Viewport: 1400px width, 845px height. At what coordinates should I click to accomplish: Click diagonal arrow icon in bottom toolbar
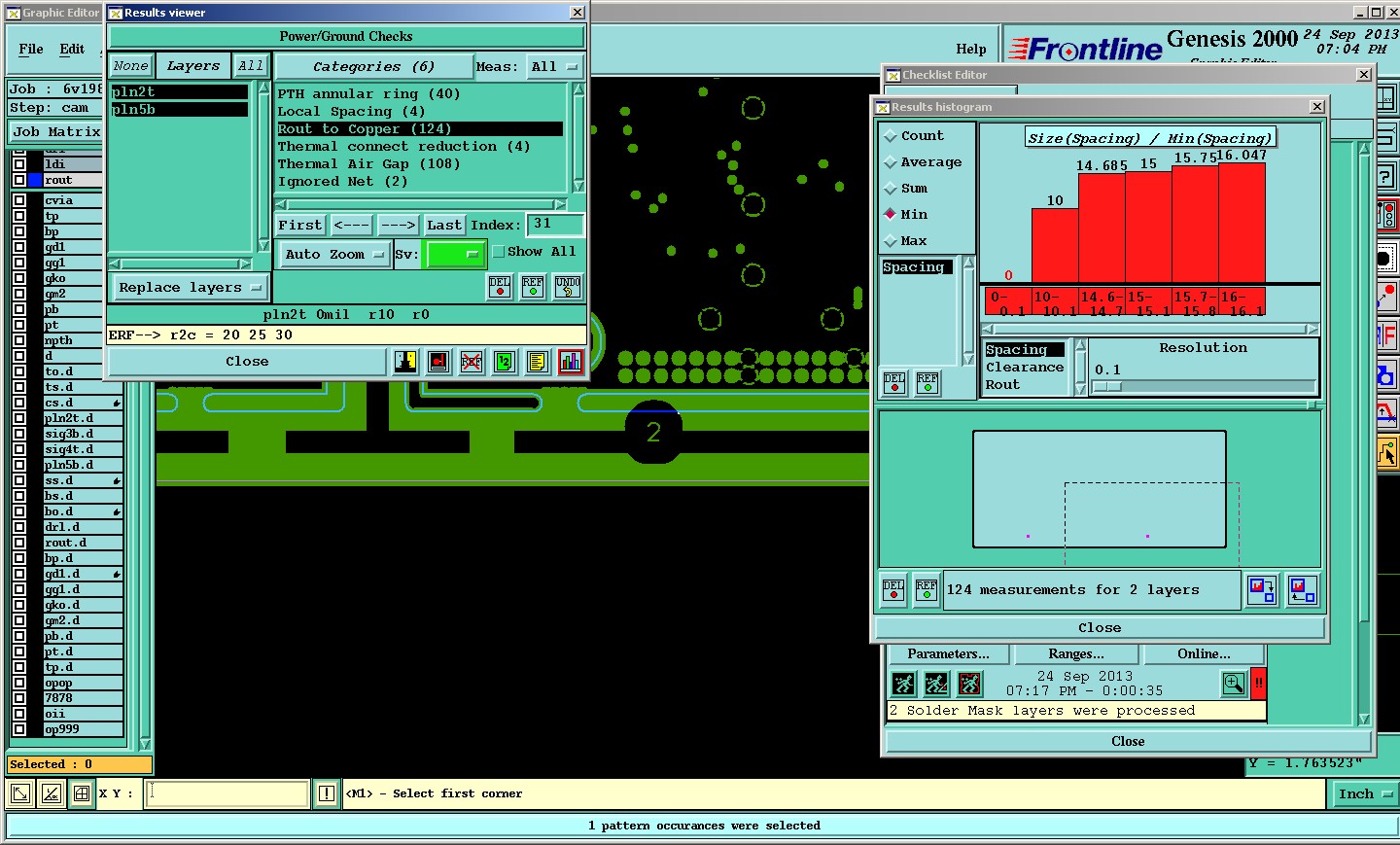pos(19,793)
